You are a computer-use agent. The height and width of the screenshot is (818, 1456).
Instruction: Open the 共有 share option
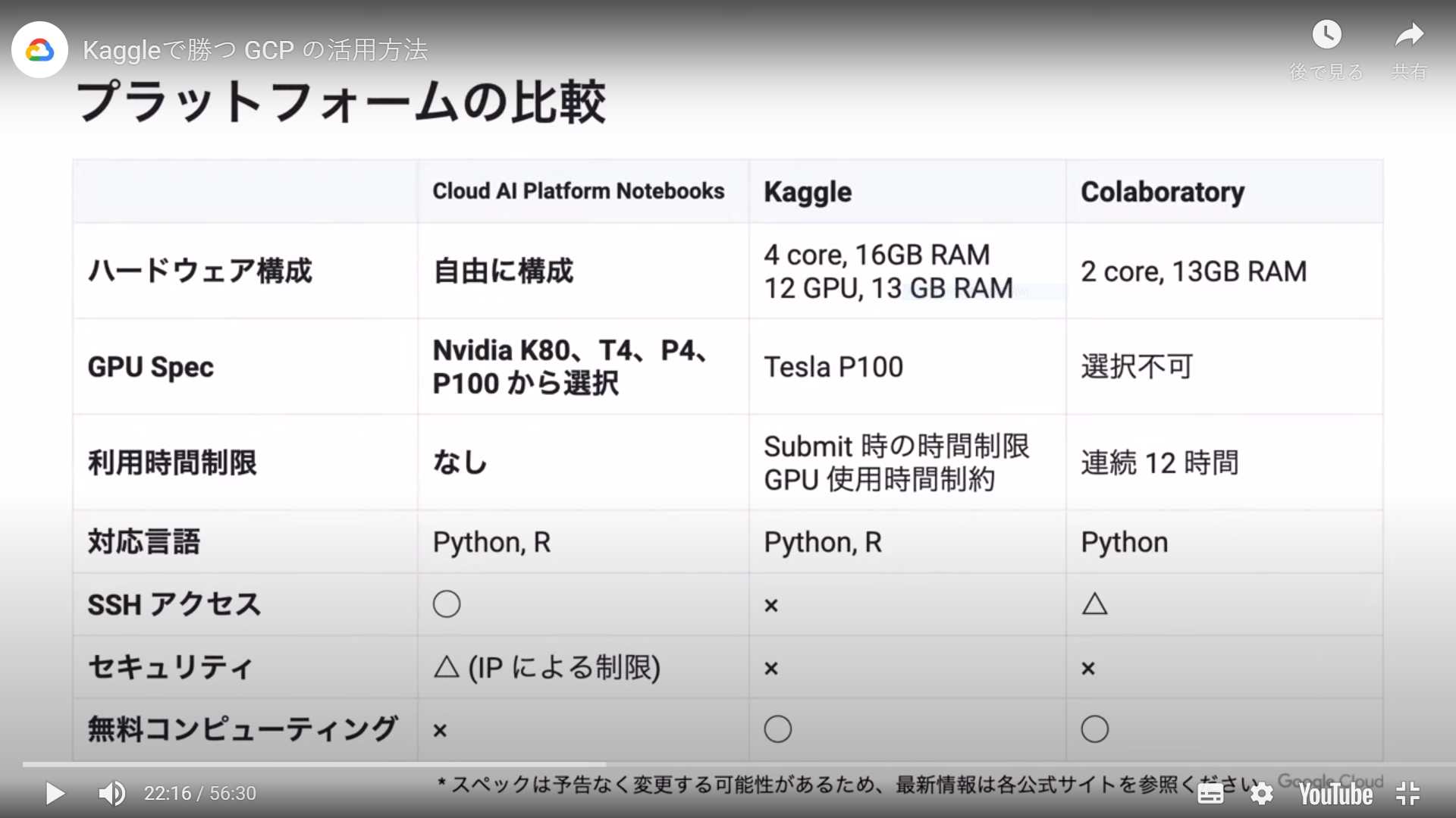[1409, 50]
